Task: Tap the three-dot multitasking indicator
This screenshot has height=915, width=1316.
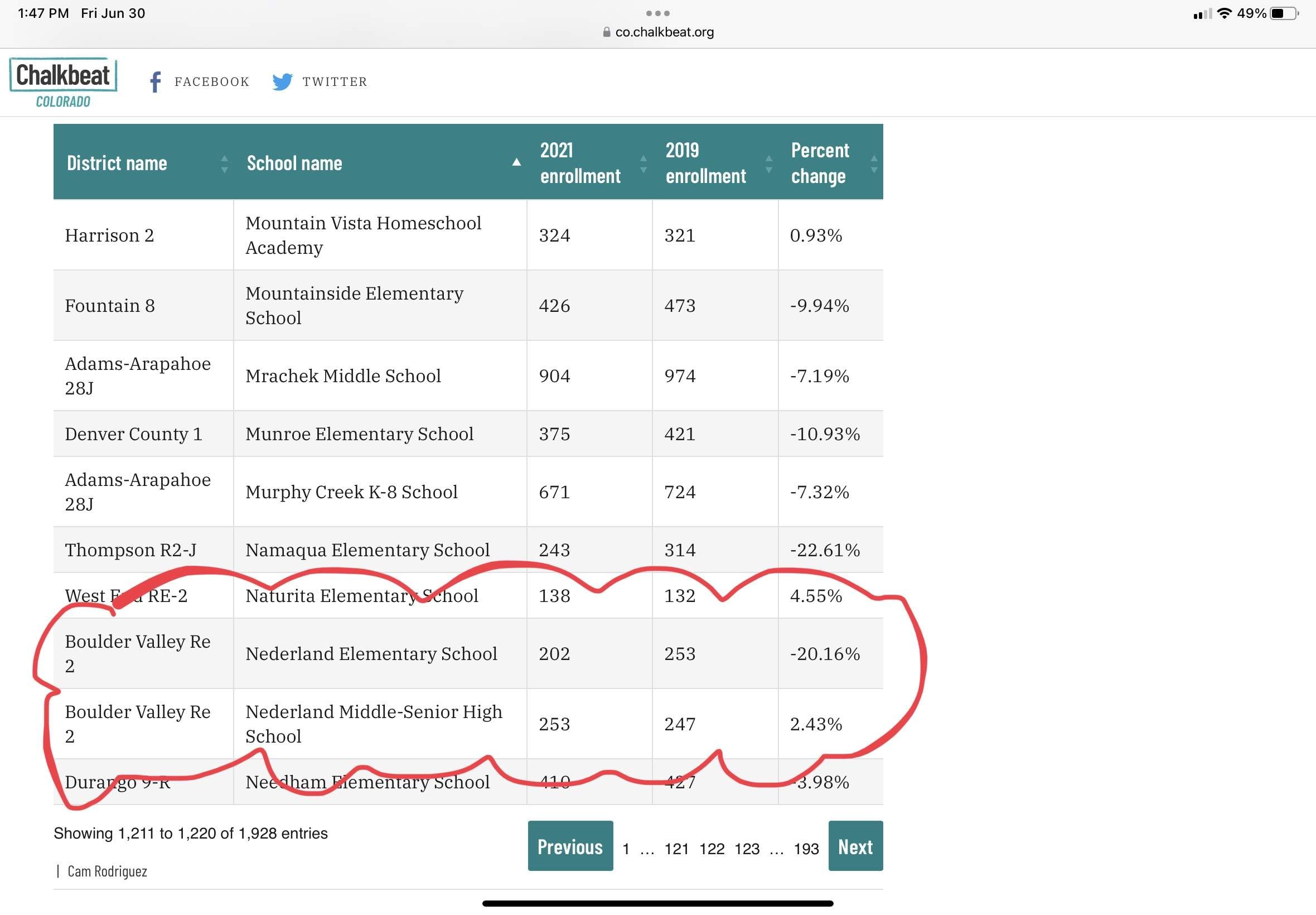Action: [x=657, y=13]
